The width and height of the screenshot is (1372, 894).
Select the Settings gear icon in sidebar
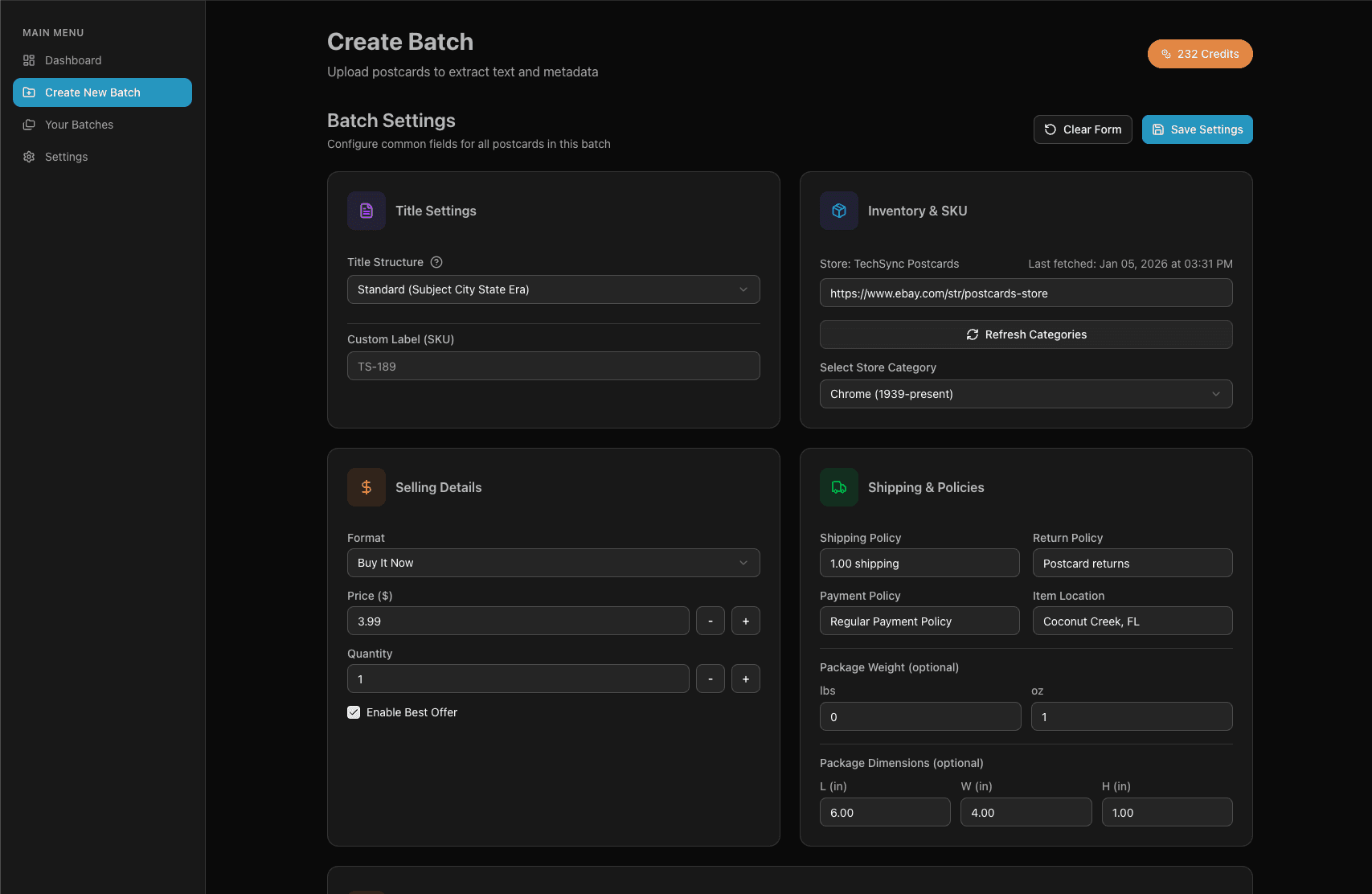pos(30,156)
